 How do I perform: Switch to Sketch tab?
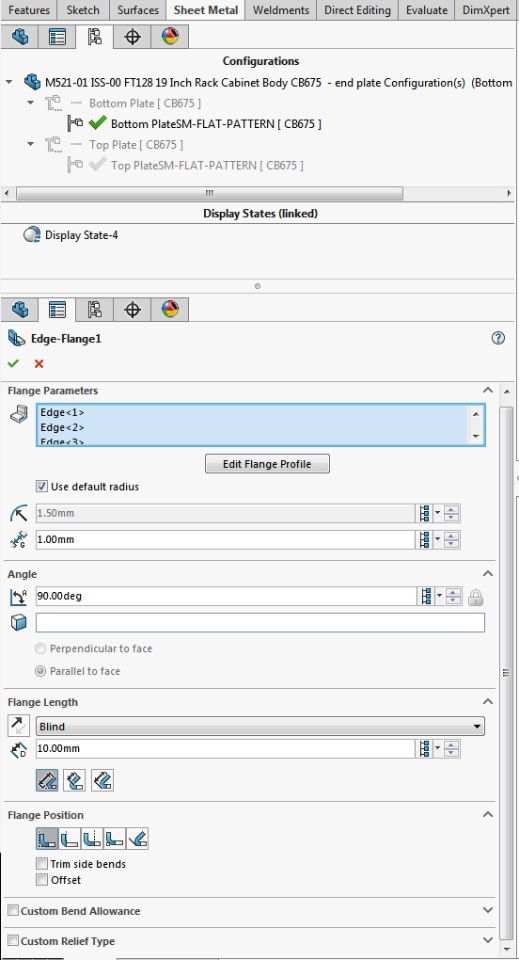(83, 10)
